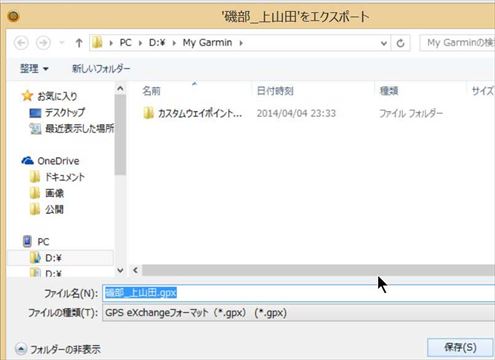Select D:¥ in the address breadcrumb
The image size is (495, 360).
point(157,43)
